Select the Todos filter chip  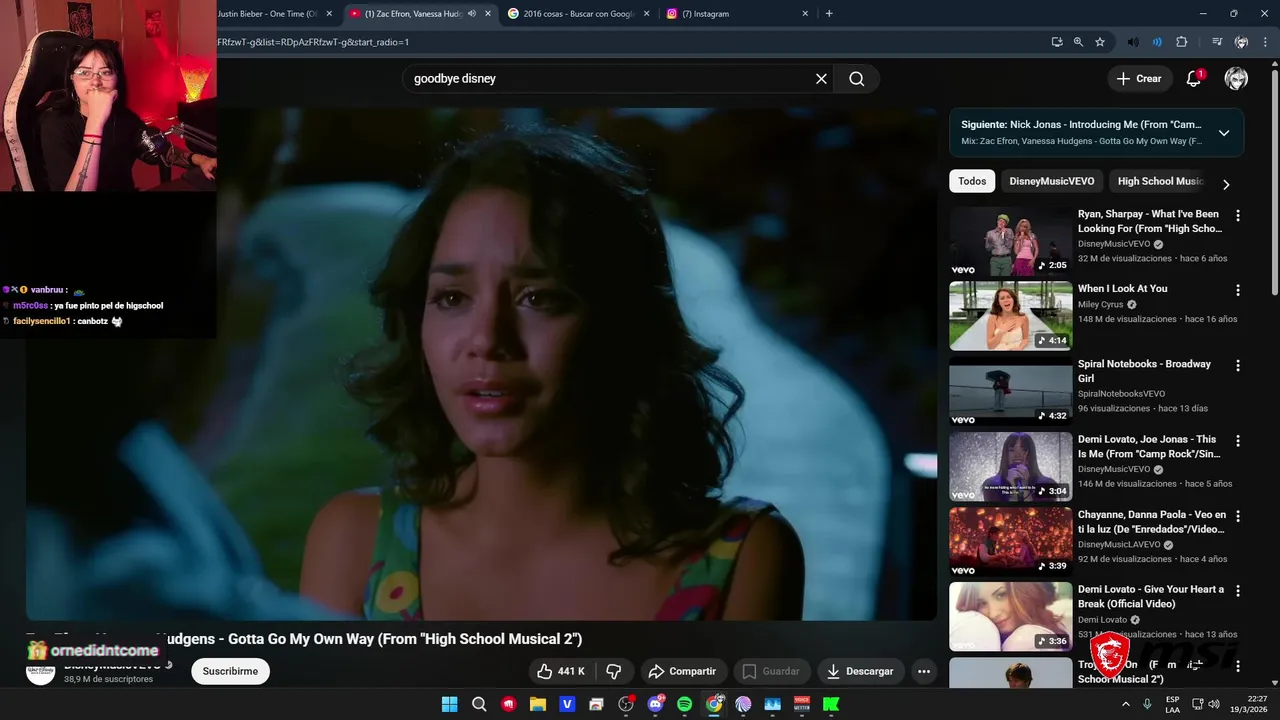[x=972, y=181]
